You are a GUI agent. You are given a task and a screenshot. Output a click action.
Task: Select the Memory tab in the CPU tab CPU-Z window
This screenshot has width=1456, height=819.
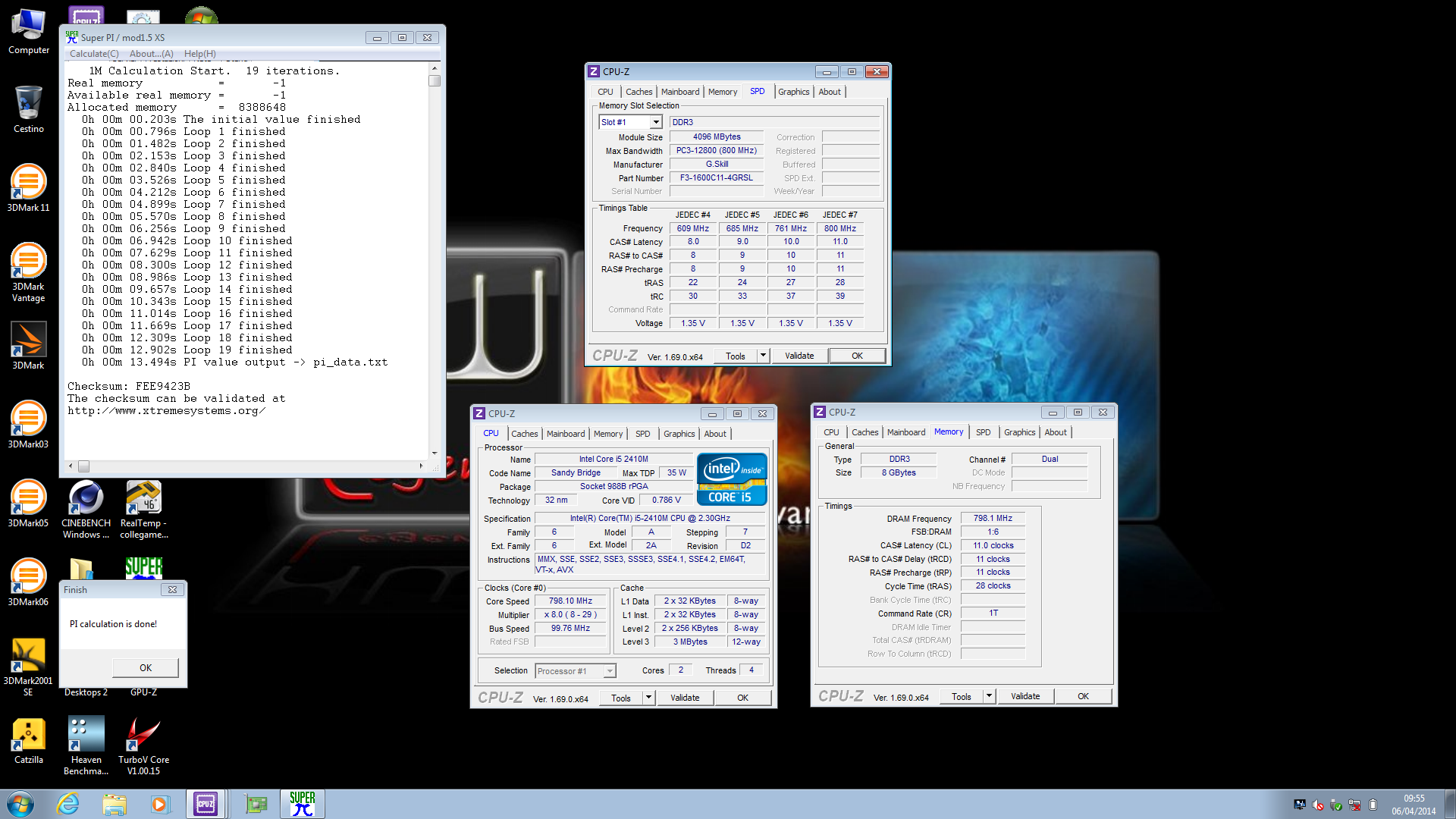(608, 434)
